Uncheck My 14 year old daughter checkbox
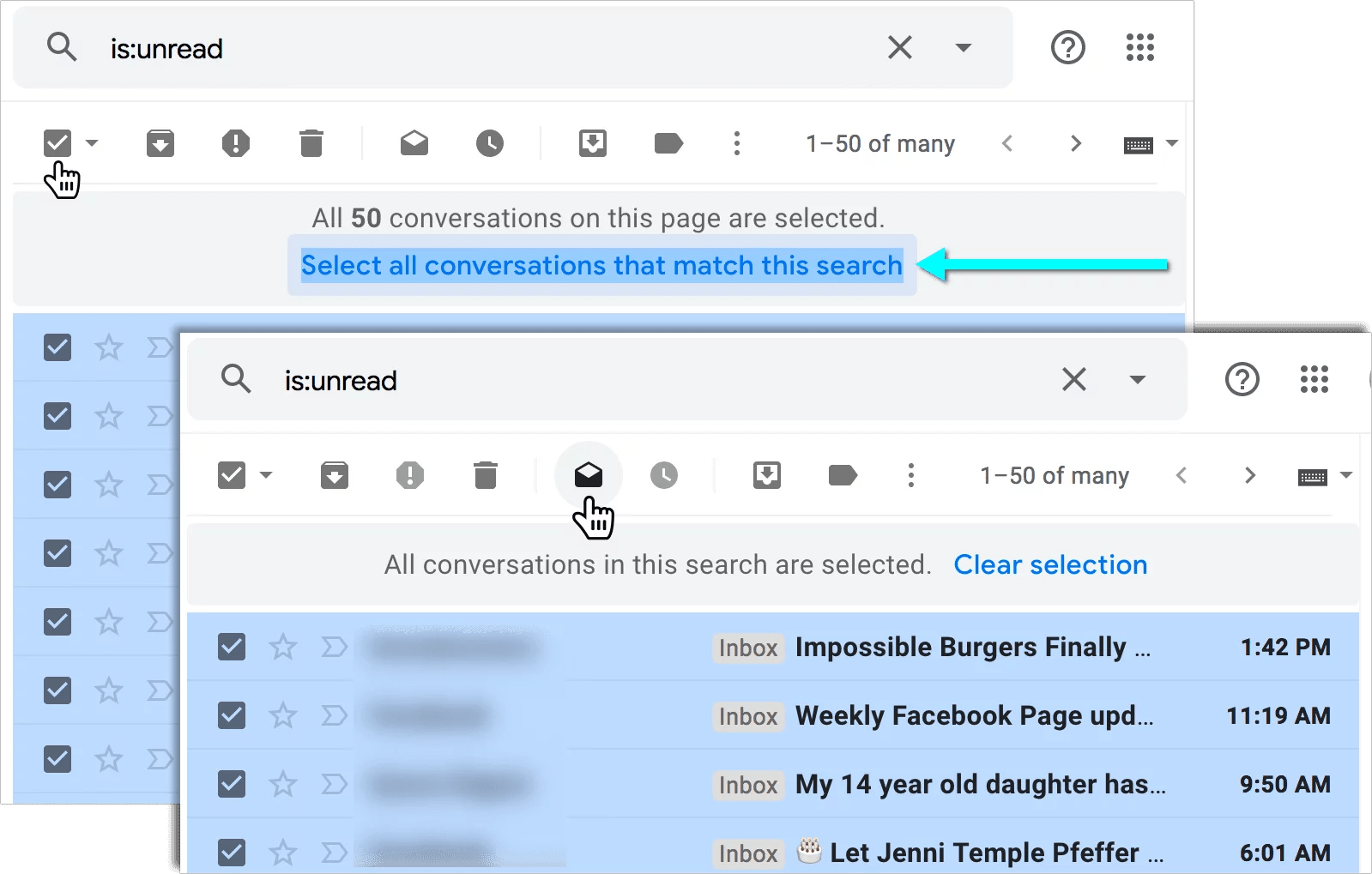This screenshot has width=1372, height=874. [x=232, y=784]
